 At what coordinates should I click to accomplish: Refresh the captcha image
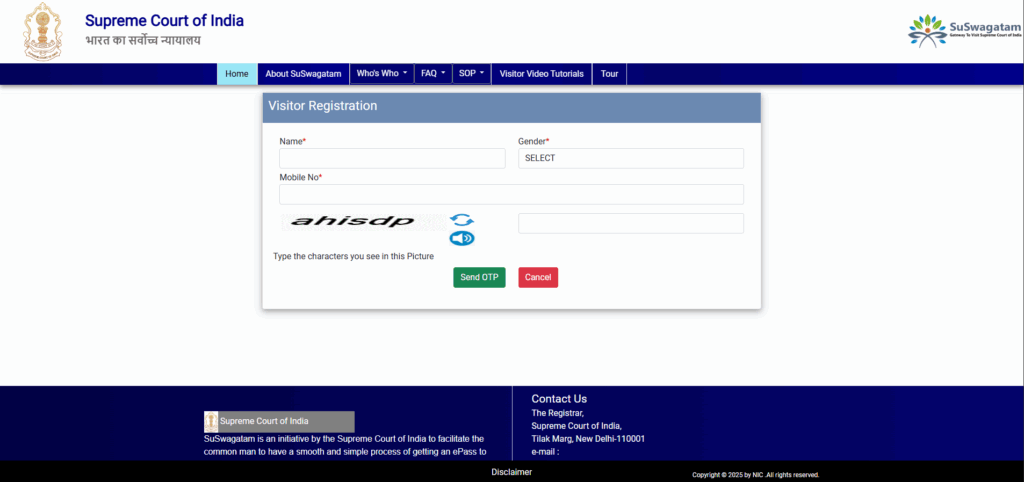tap(461, 220)
